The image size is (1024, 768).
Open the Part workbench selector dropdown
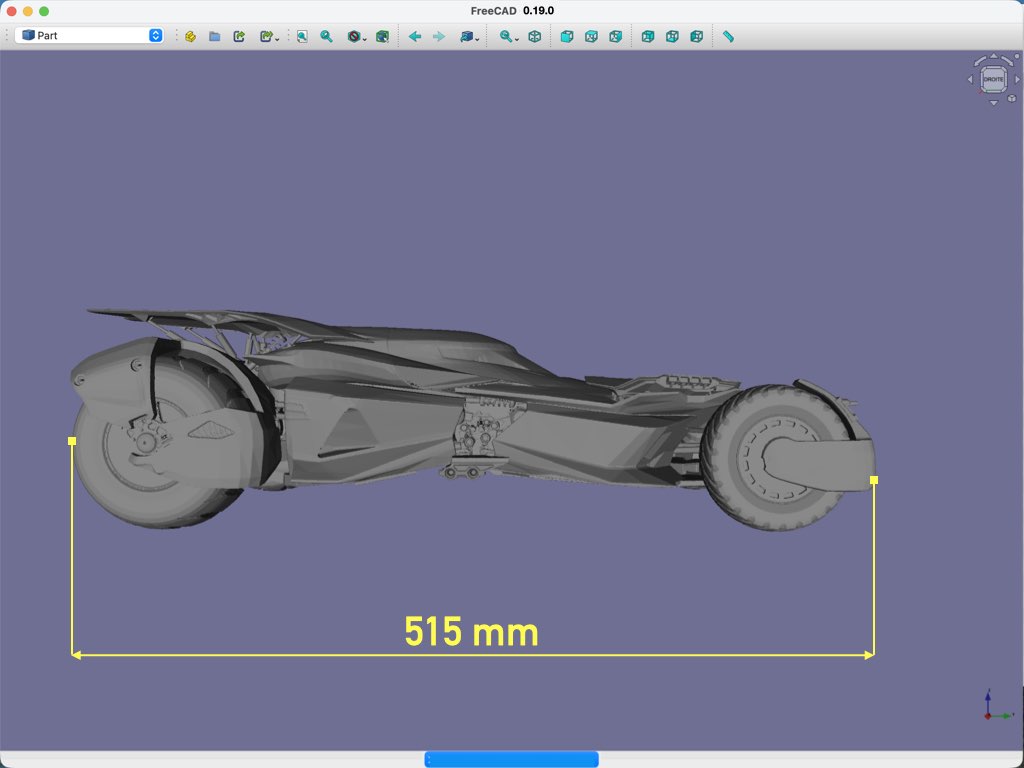point(90,35)
